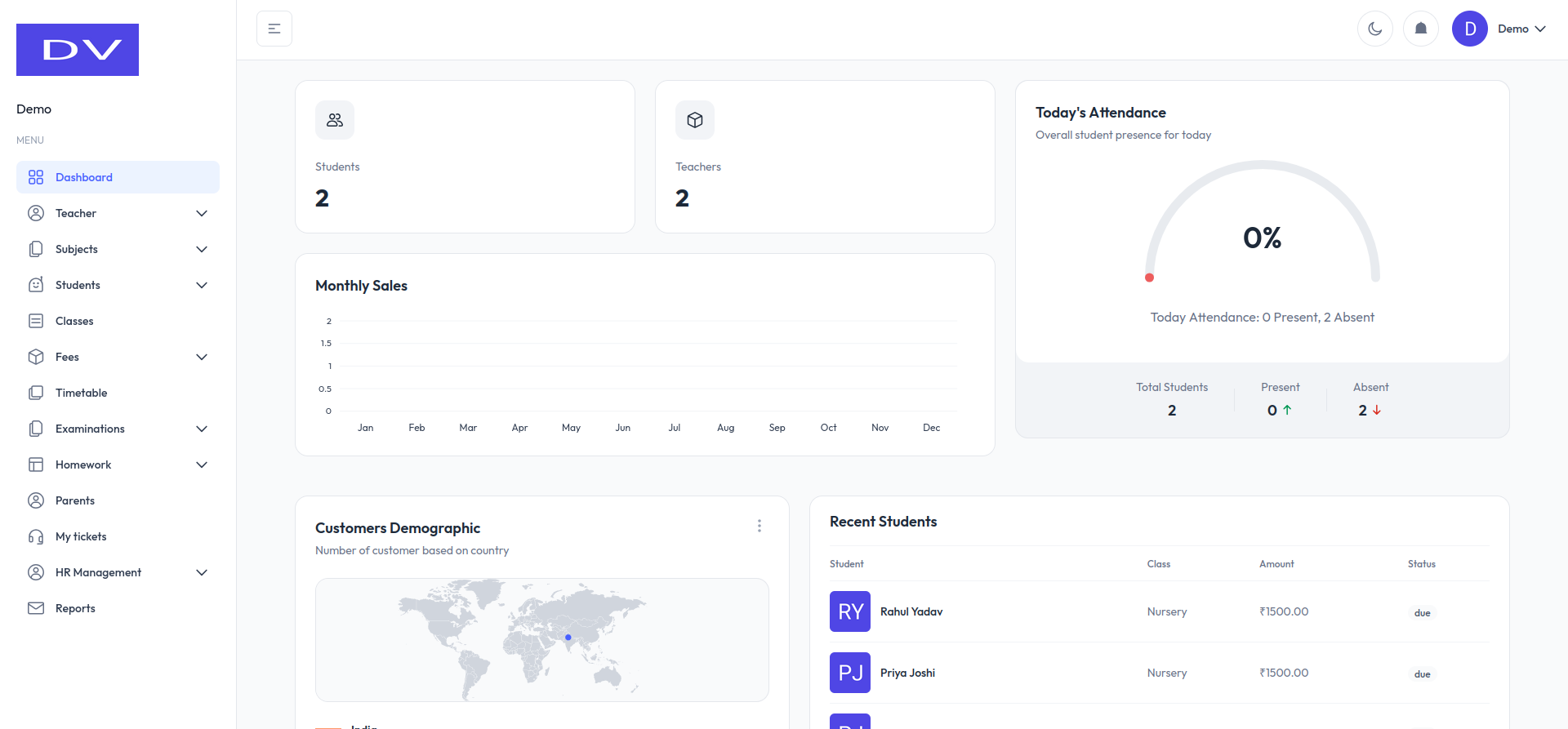This screenshot has height=729, width=1568.
Task: Open the notifications bell
Action: point(1421,29)
